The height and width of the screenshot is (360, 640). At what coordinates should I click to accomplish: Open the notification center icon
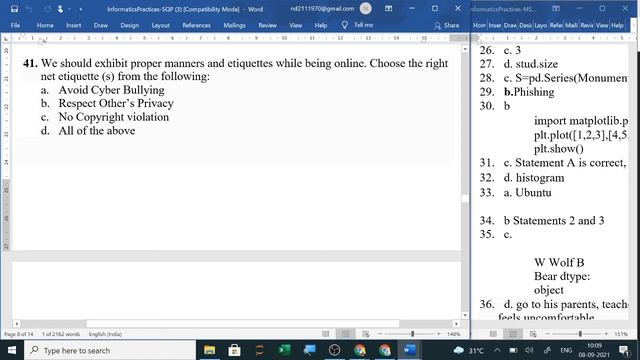(624, 350)
